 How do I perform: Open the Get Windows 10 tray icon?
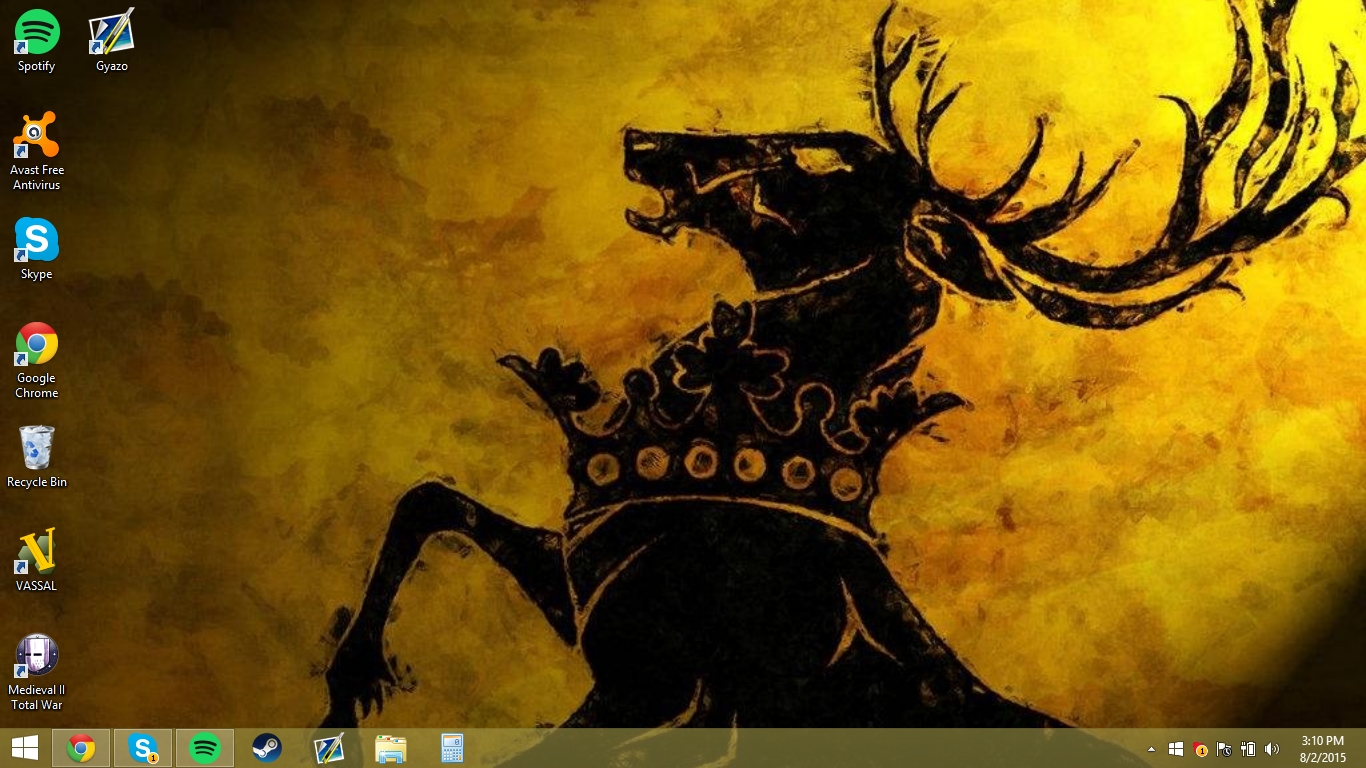1176,749
